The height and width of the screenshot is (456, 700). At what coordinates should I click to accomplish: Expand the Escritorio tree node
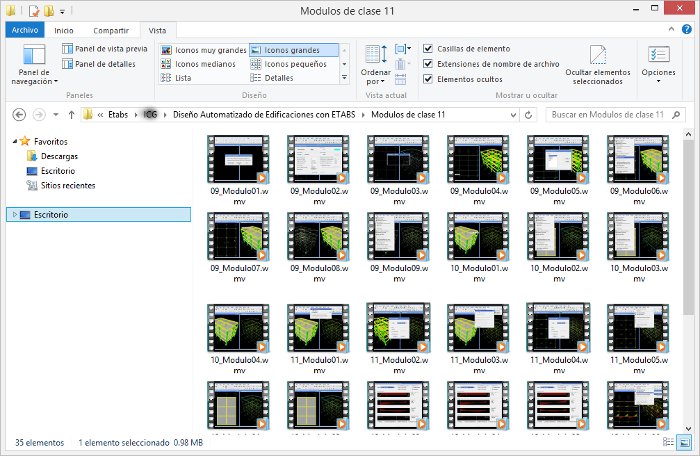(x=13, y=214)
